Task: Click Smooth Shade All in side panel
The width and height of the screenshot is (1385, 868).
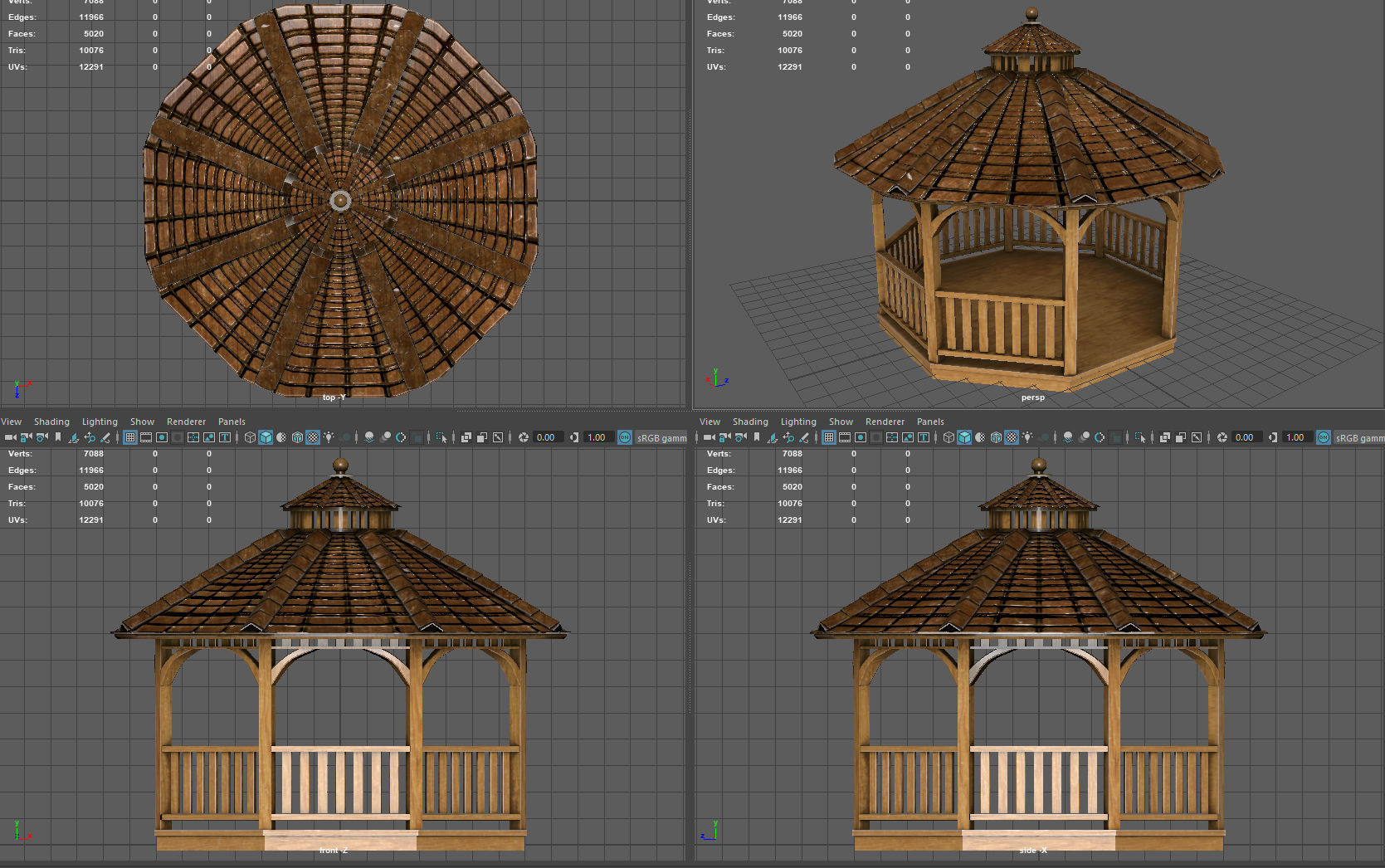Action: (964, 437)
